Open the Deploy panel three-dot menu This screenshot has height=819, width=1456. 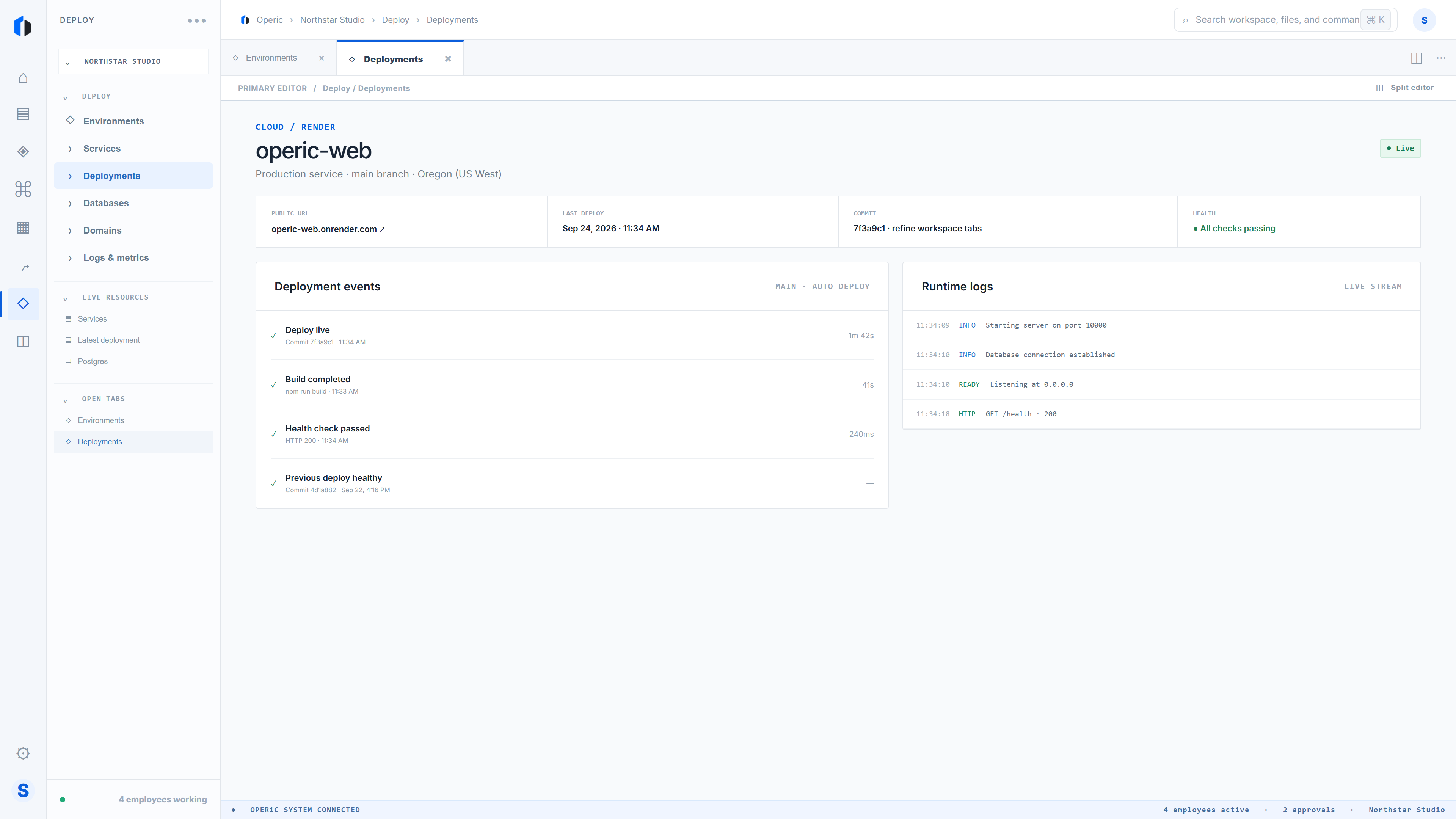pyautogui.click(x=197, y=20)
